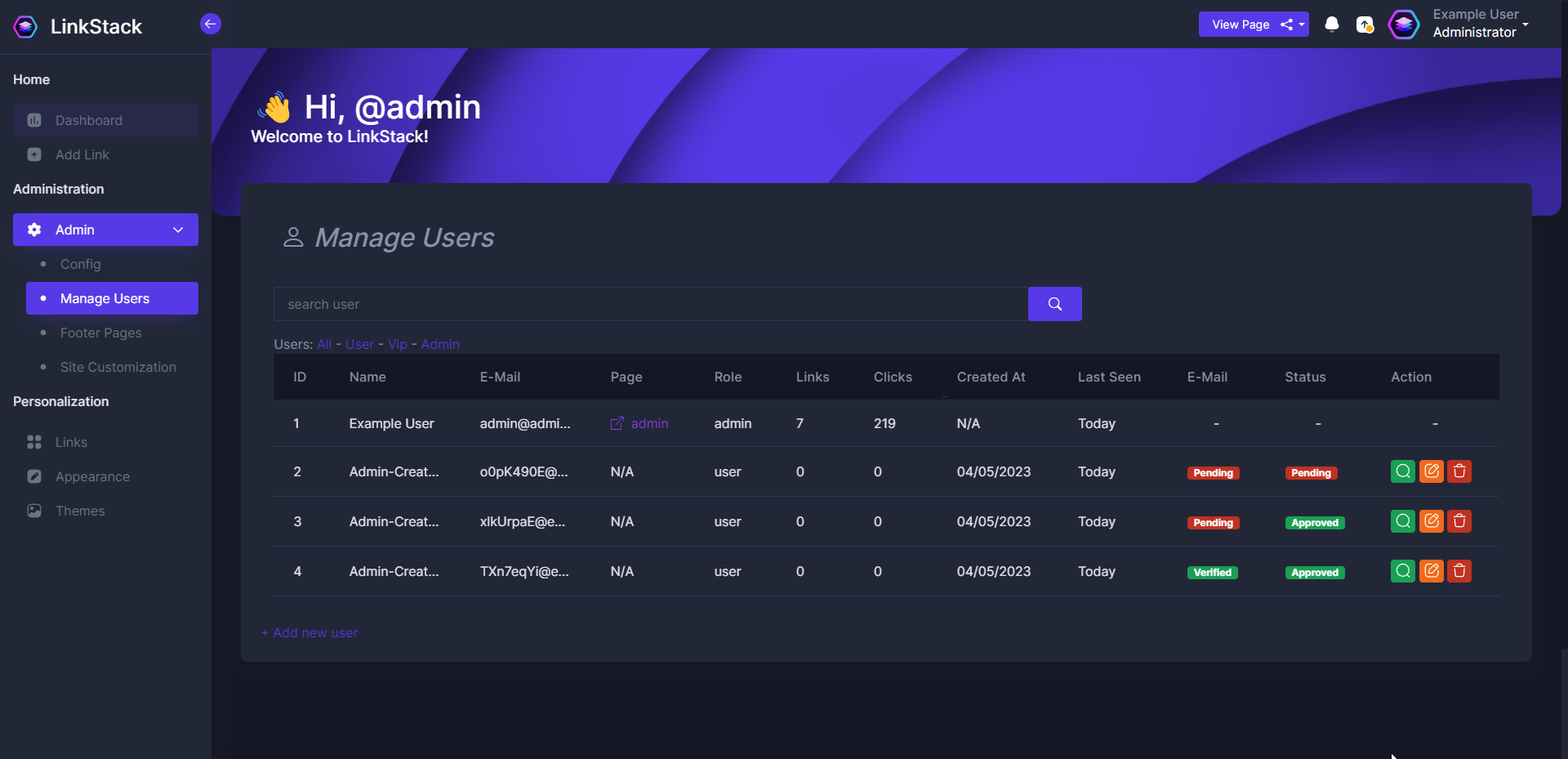Viewport: 1568px width, 759px height.
Task: Delete the user with email xlkUrpaE@e...
Action: pyautogui.click(x=1459, y=521)
